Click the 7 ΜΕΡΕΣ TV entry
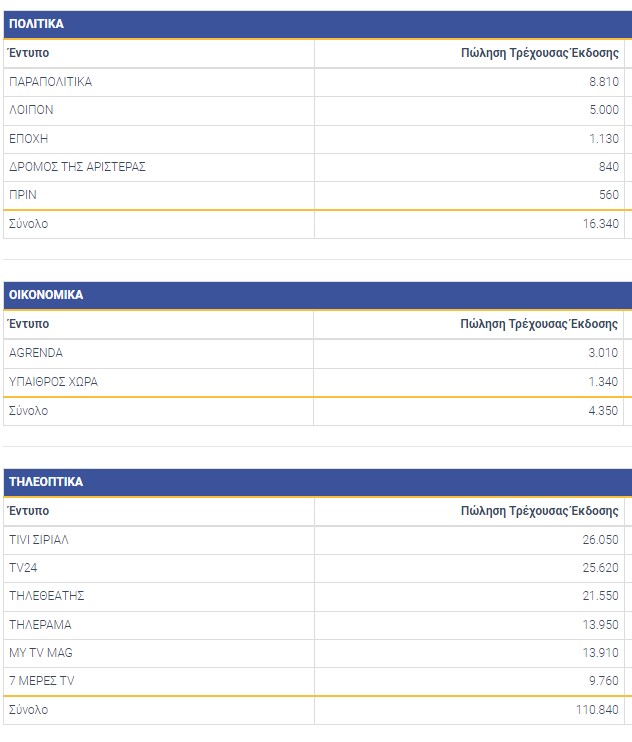The image size is (632, 742). (41, 681)
